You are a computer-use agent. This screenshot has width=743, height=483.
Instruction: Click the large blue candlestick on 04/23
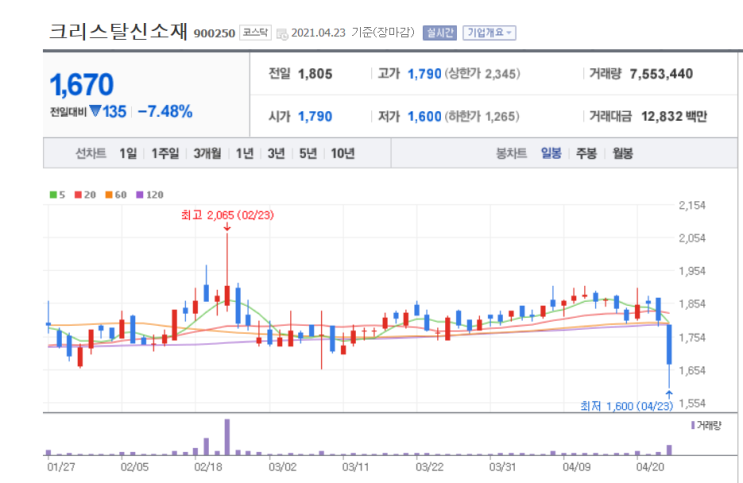(x=669, y=344)
